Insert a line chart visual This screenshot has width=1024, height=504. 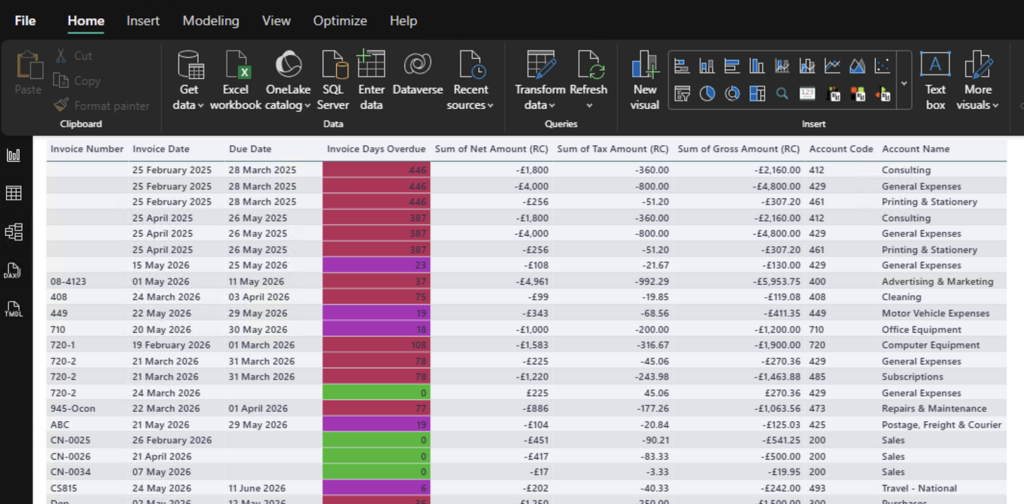pos(832,66)
